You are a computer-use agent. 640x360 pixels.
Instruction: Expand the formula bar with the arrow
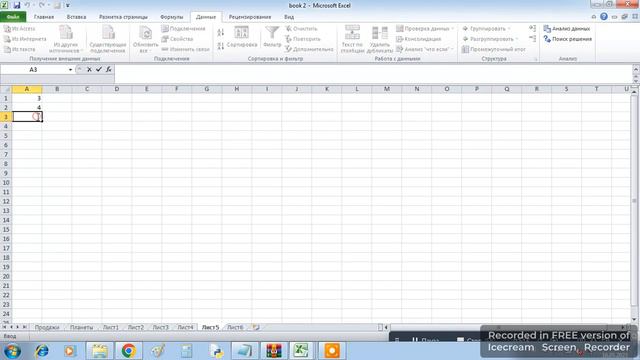tap(636, 70)
